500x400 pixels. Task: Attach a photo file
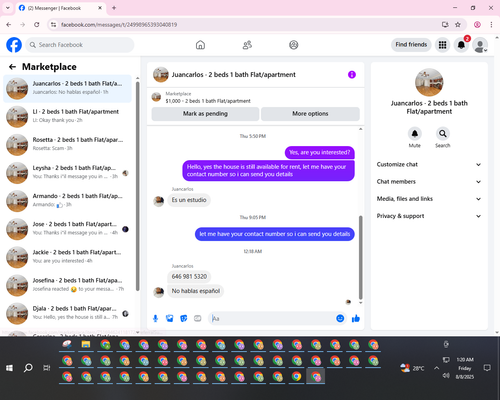click(x=170, y=319)
